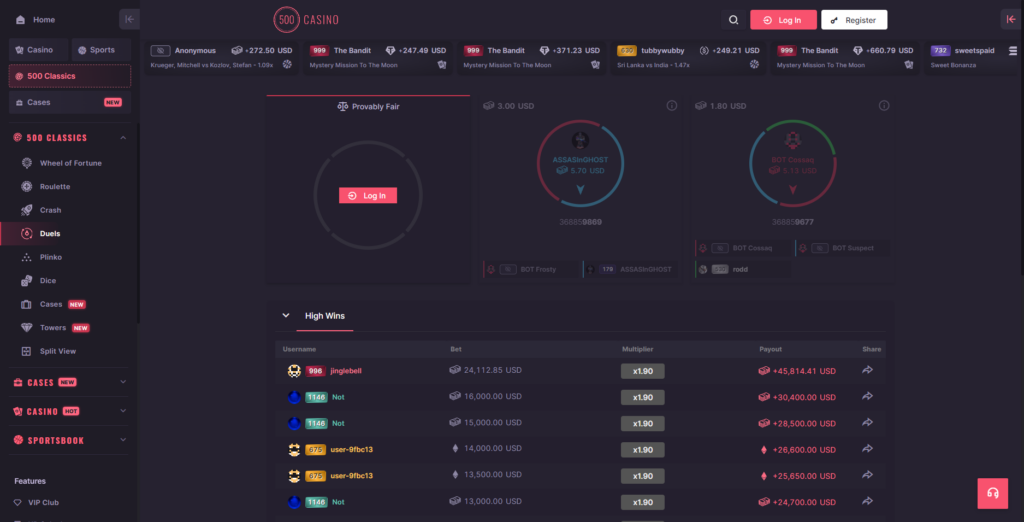Image resolution: width=1024 pixels, height=522 pixels.
Task: Click Log In inside the duel circle
Action: pyautogui.click(x=368, y=195)
